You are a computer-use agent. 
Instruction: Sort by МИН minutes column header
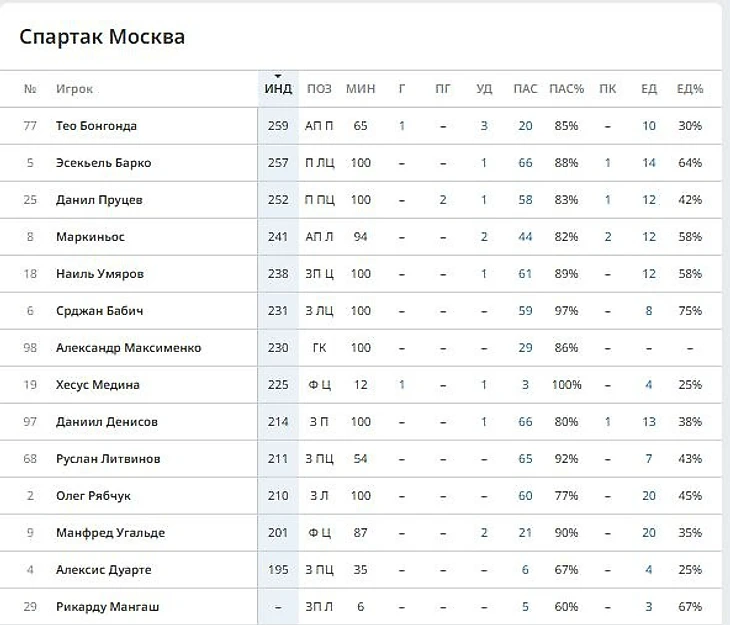click(360, 89)
